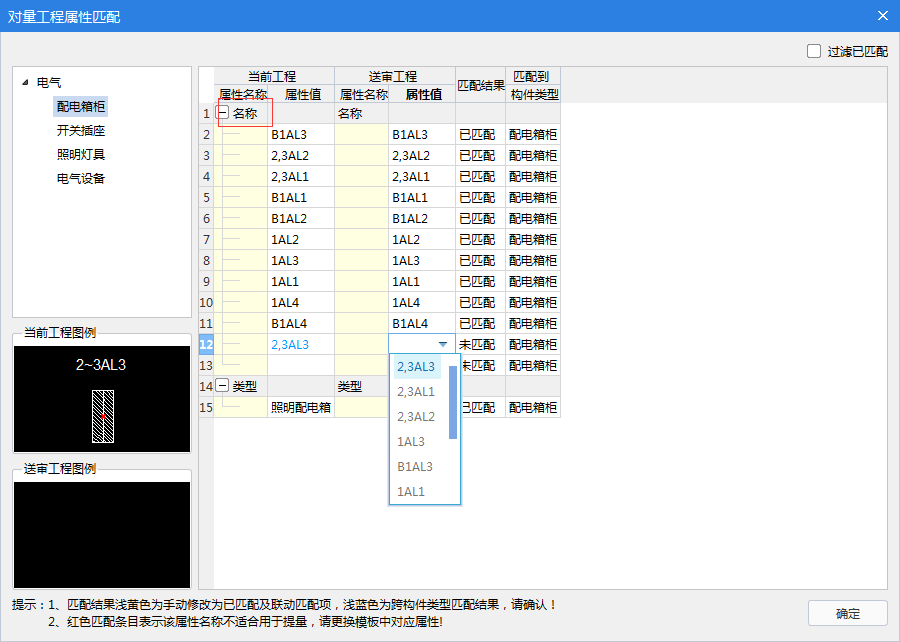Collapse the 类型 group row
This screenshot has width=900, height=642.
tap(223, 386)
